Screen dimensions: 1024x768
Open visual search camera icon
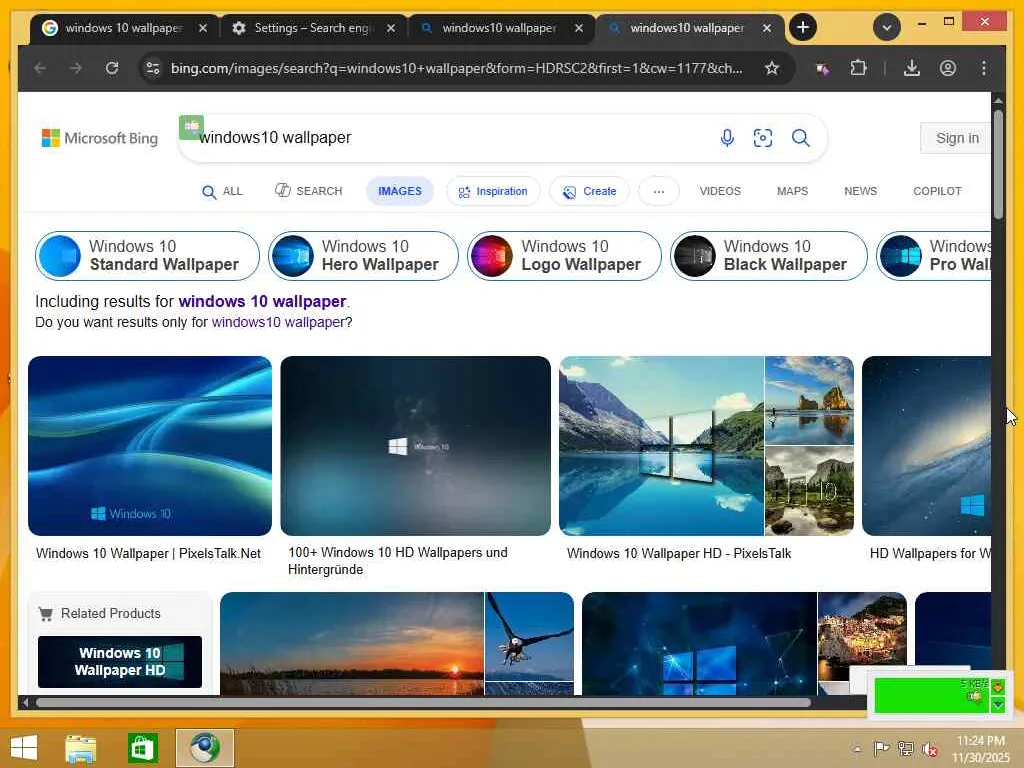[763, 138]
